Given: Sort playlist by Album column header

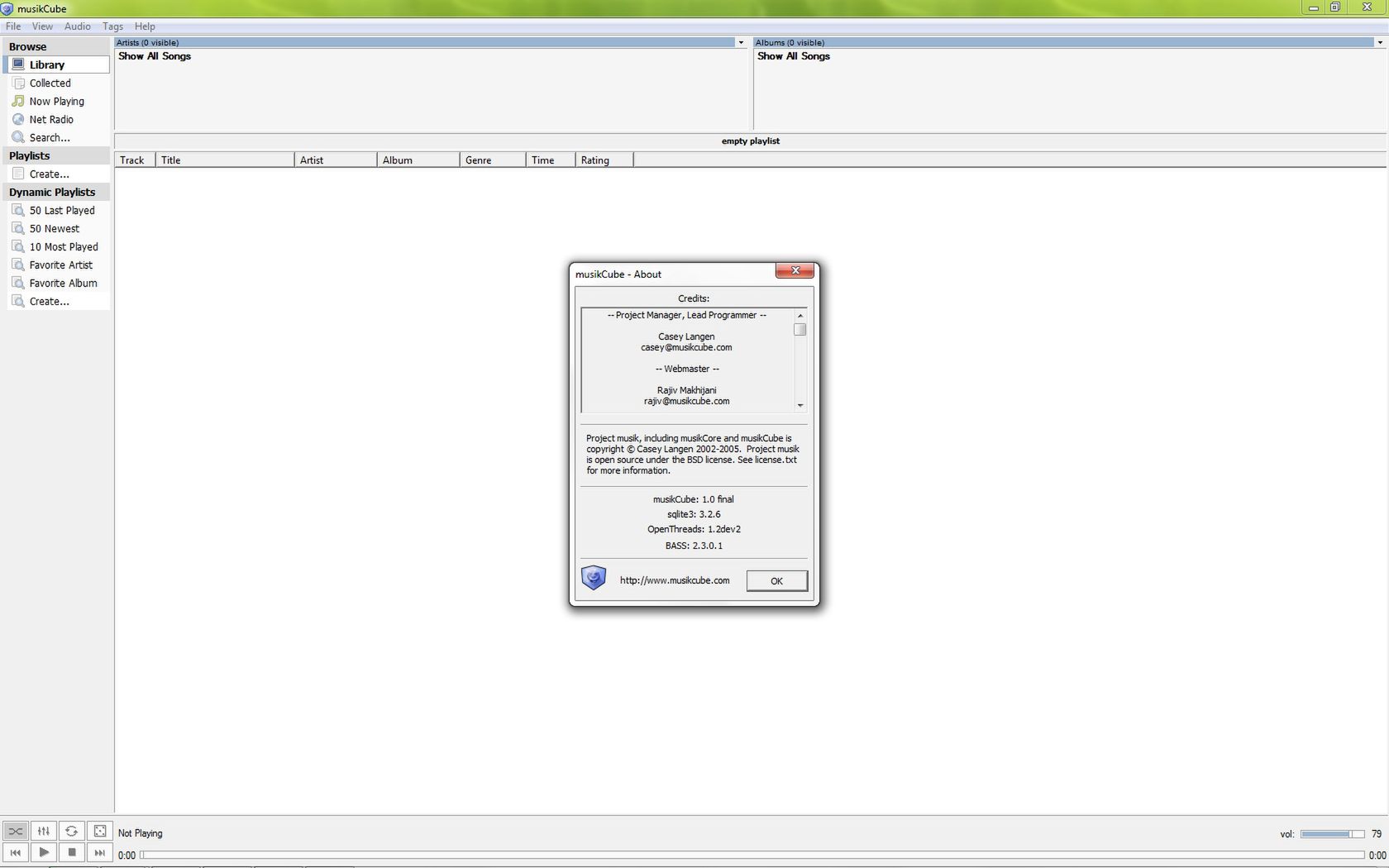Looking at the screenshot, I should (x=418, y=160).
